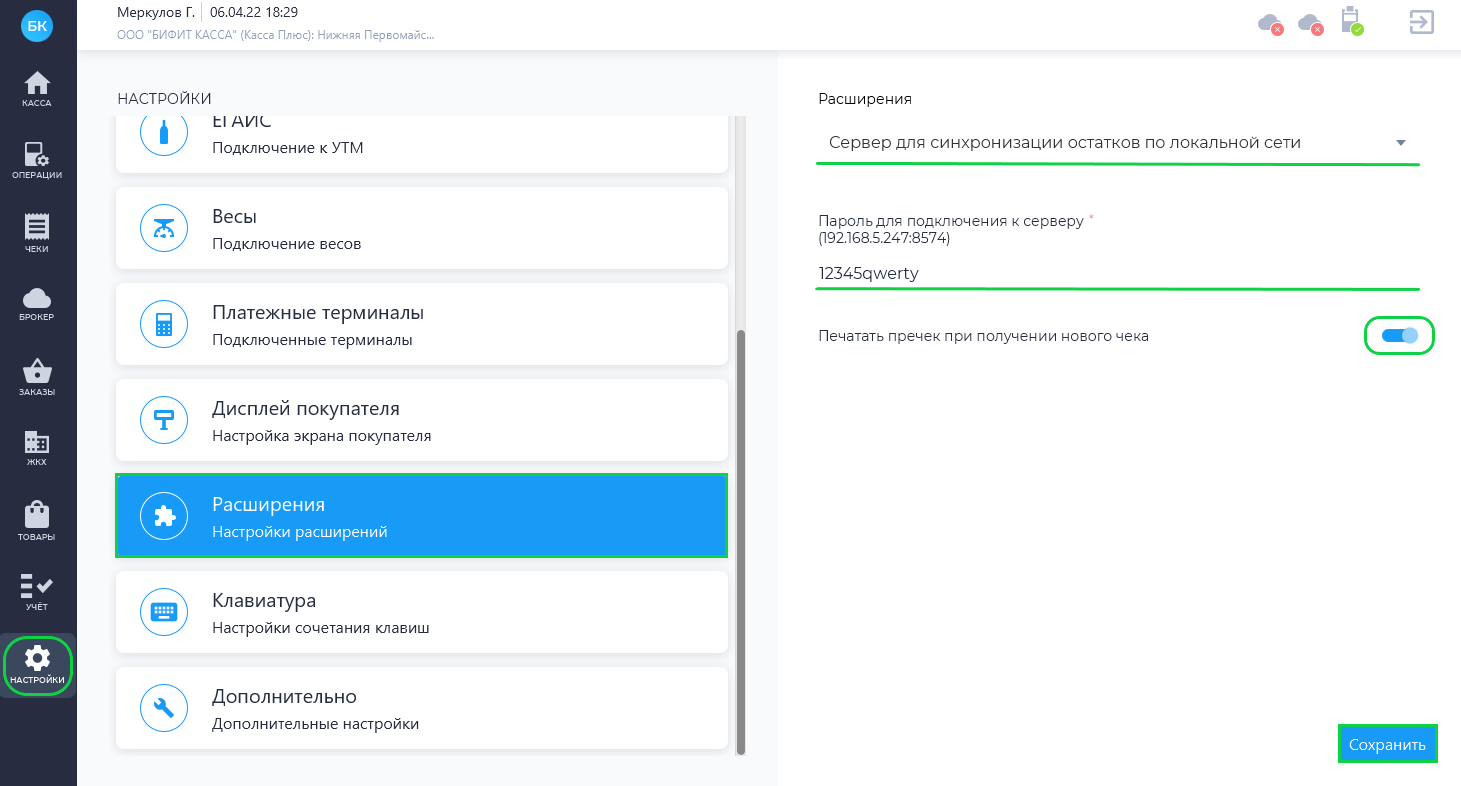This screenshot has width=1461, height=786.
Task: Click the server password input field
Action: [1118, 272]
